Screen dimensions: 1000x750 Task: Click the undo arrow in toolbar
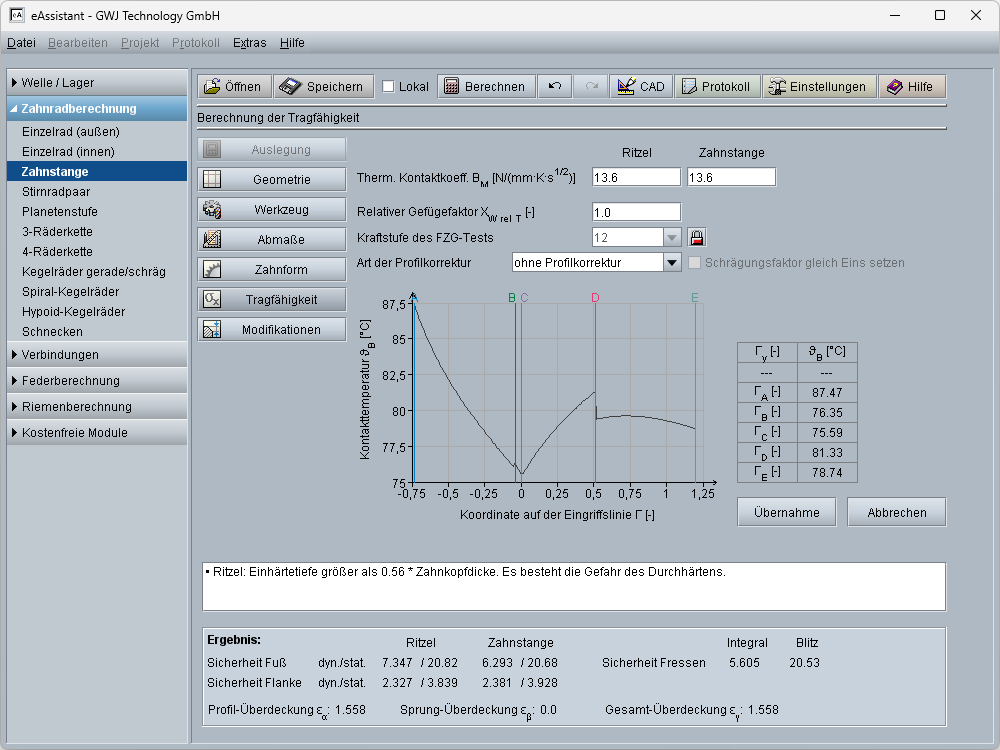554,87
